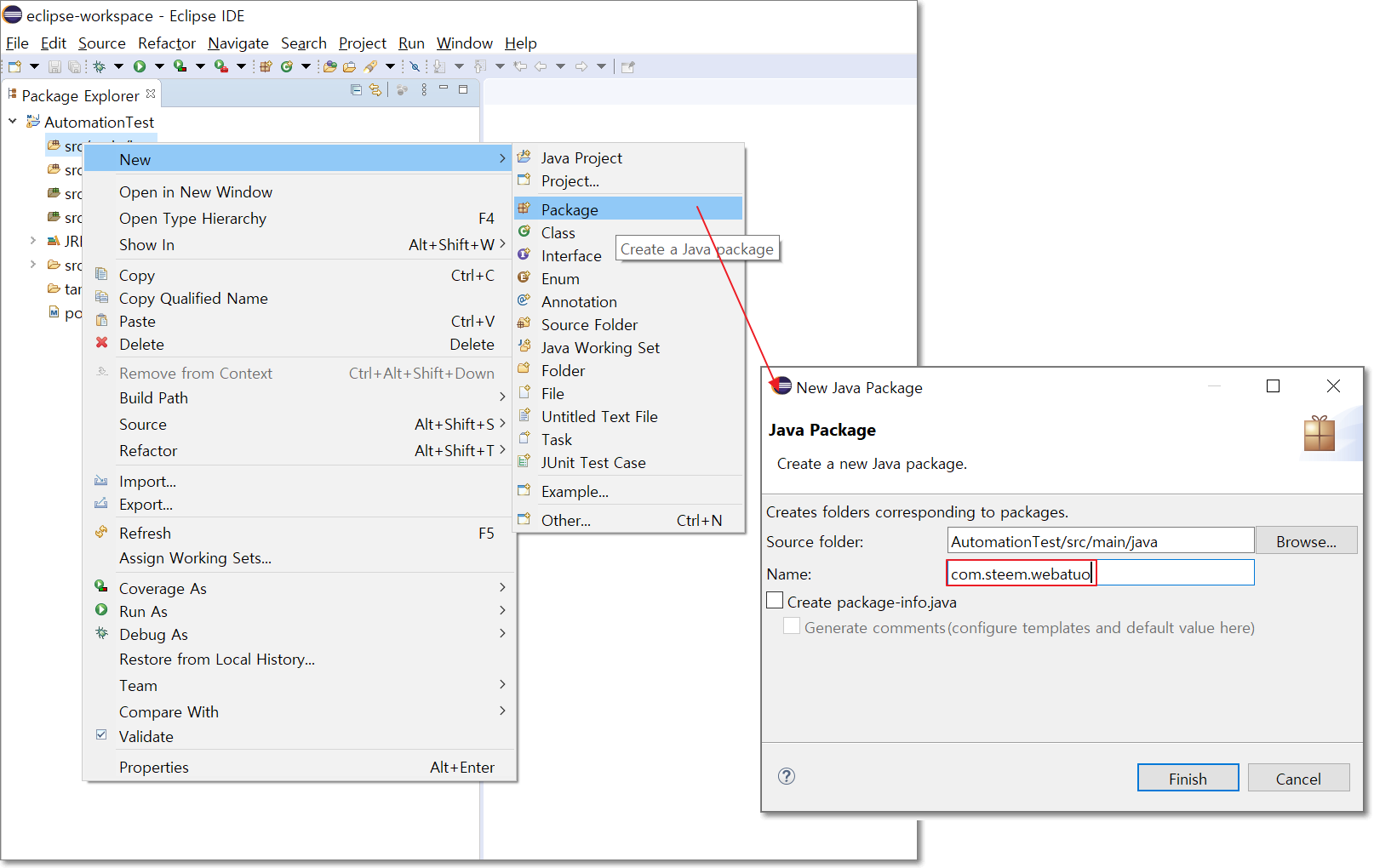Select Build Path in the context menu
This screenshot has width=1374, height=868.
pos(300,397)
